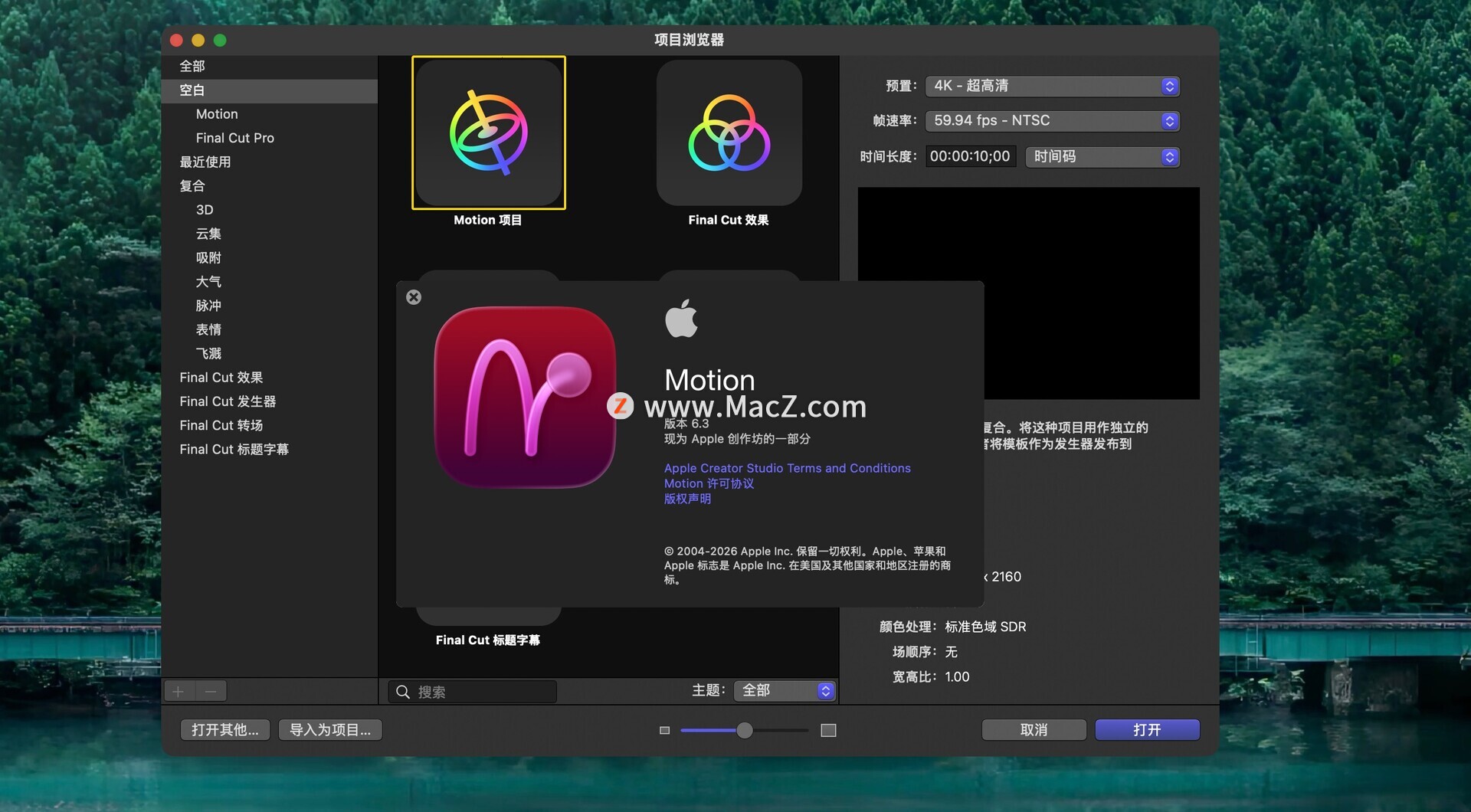
Task: Click the 时间长度 timecode field
Action: coord(971,157)
